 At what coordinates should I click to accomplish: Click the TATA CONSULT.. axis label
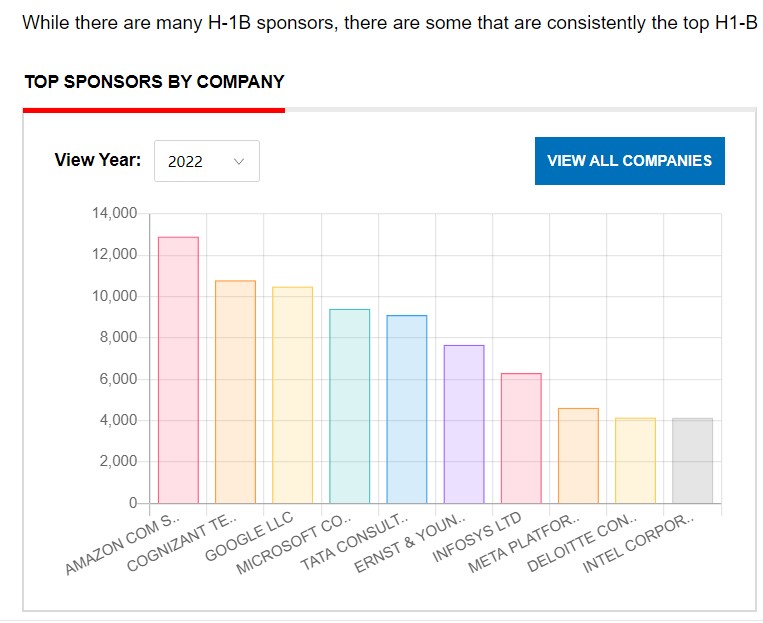coord(355,542)
